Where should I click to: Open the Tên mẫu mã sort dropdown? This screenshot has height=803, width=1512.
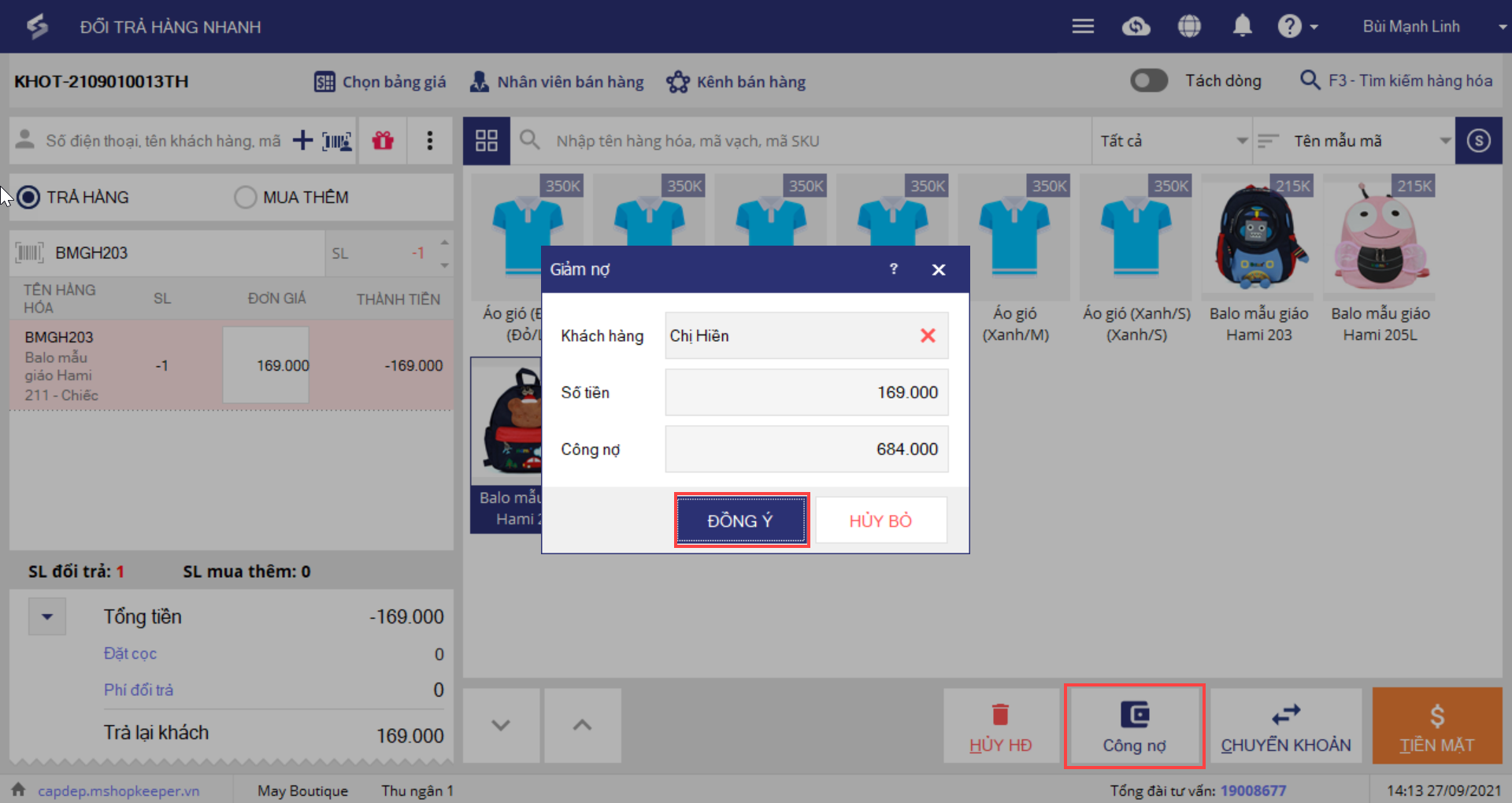(1354, 141)
